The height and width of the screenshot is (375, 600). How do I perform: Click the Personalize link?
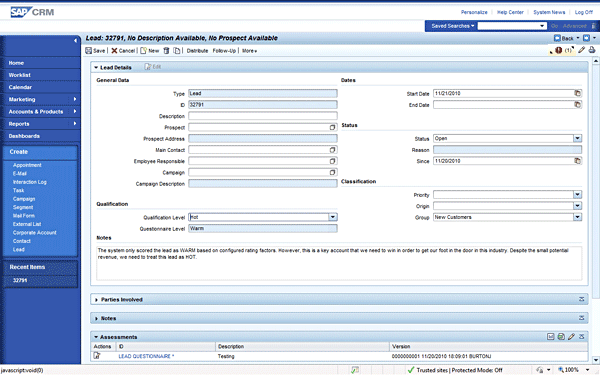[474, 12]
